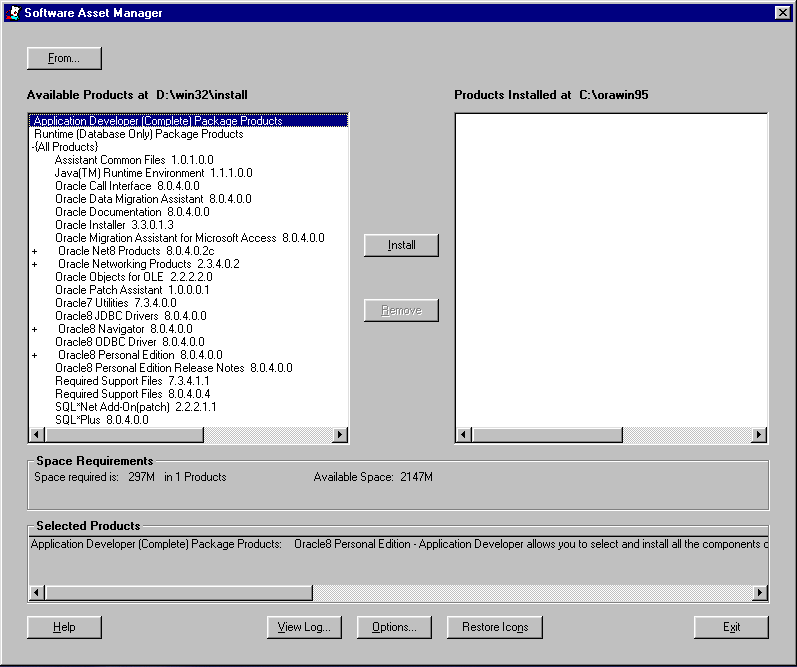This screenshot has width=797, height=667.
Task: Select Application Developer (Complete) Package Products
Action: [x=189, y=120]
